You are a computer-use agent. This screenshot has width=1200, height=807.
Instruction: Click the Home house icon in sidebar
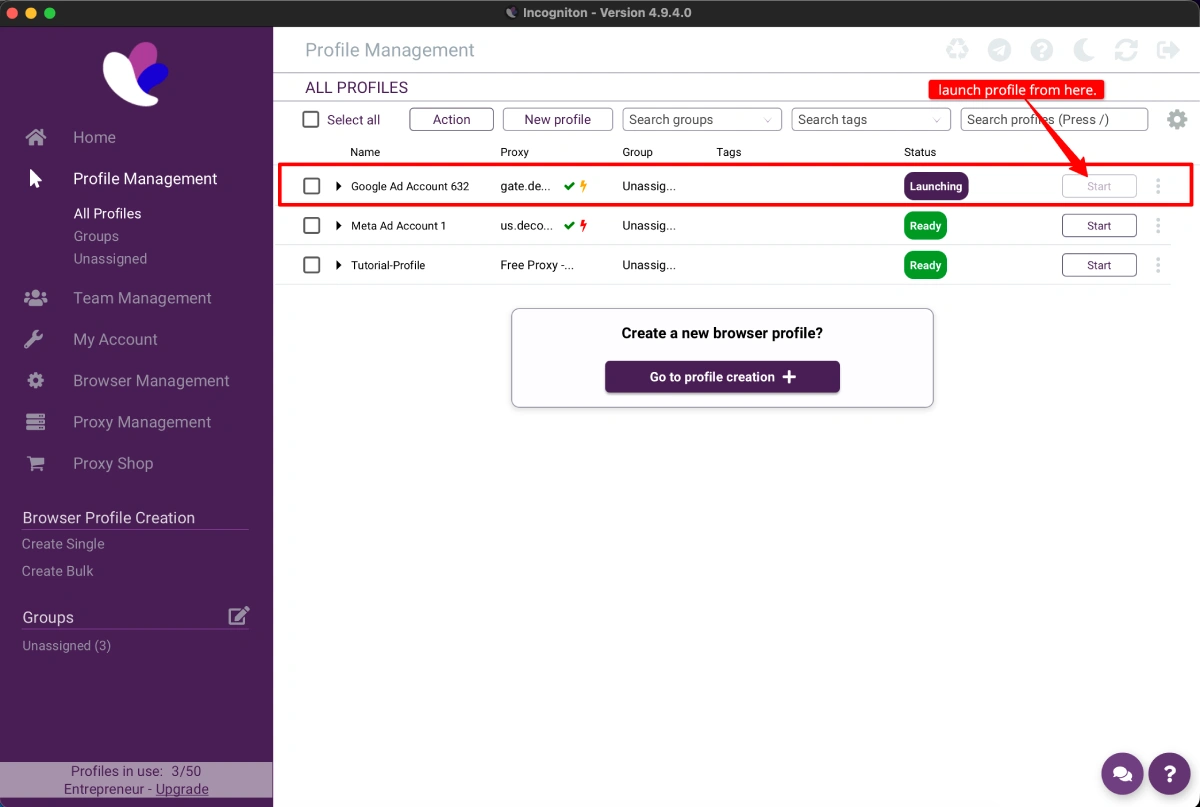(x=36, y=137)
